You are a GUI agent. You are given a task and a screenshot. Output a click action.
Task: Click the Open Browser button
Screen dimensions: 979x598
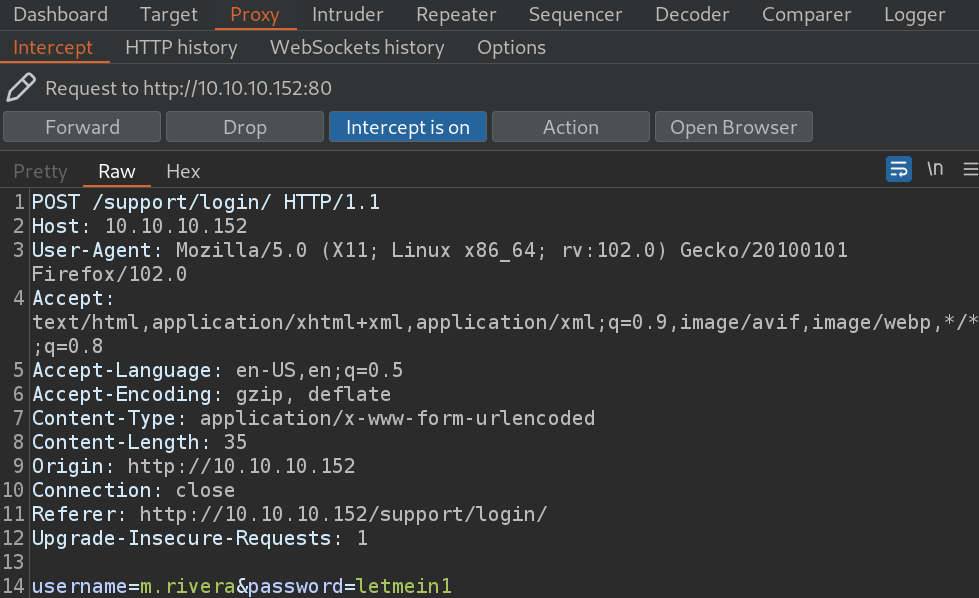click(x=734, y=127)
